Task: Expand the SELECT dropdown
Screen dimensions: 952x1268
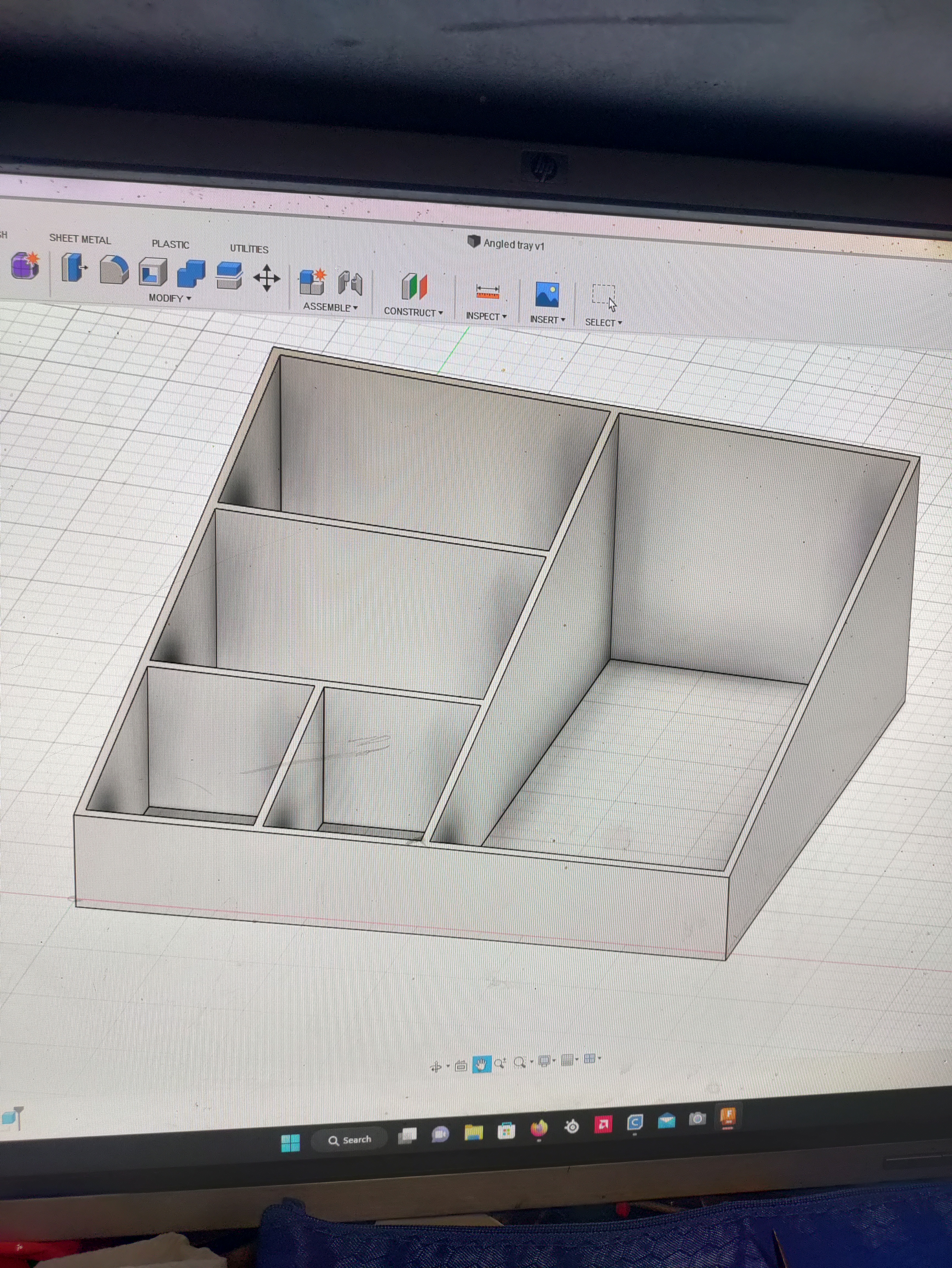Action: pyautogui.click(x=603, y=323)
